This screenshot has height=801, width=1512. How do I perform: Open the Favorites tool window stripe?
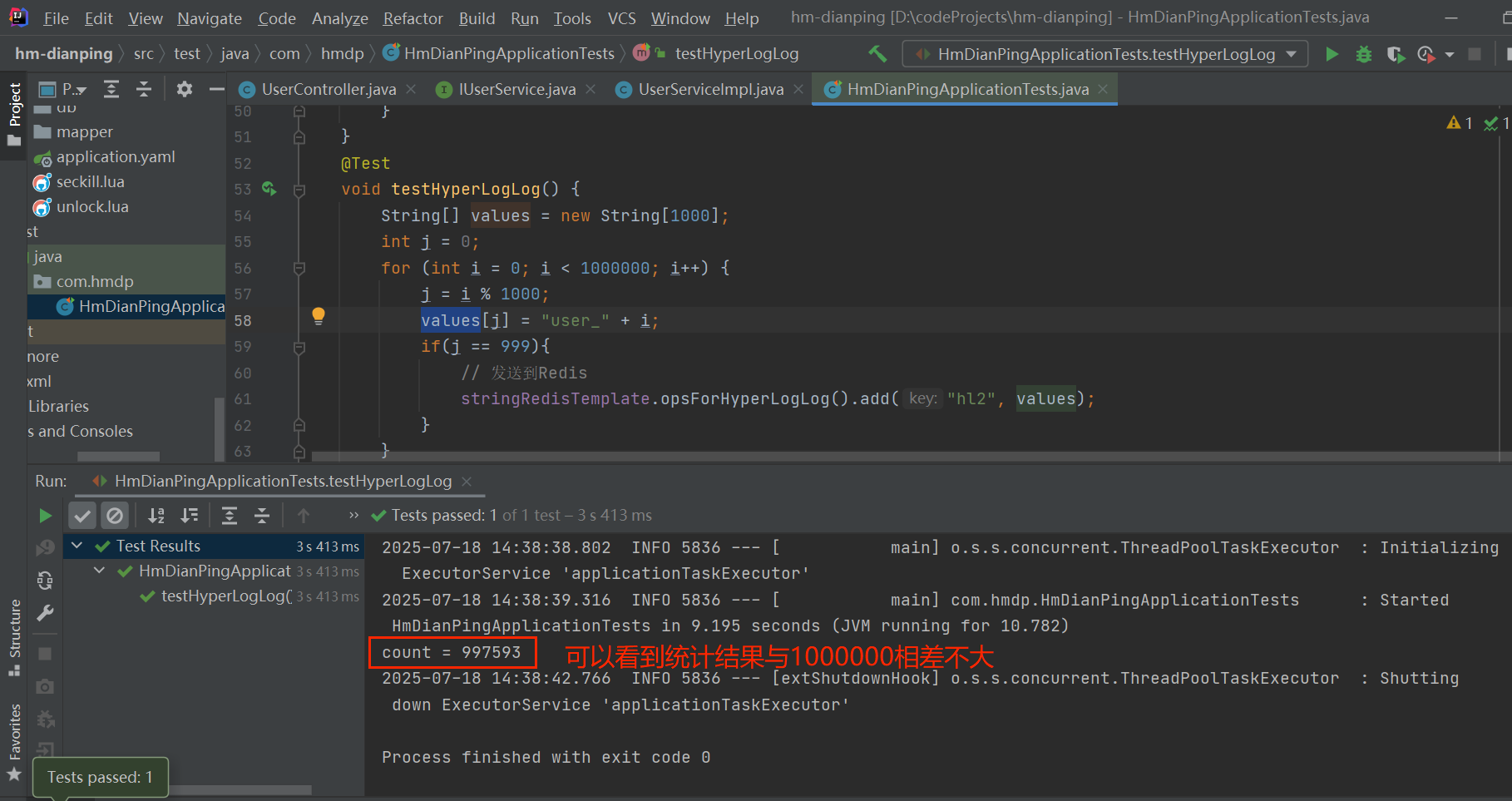[x=13, y=742]
